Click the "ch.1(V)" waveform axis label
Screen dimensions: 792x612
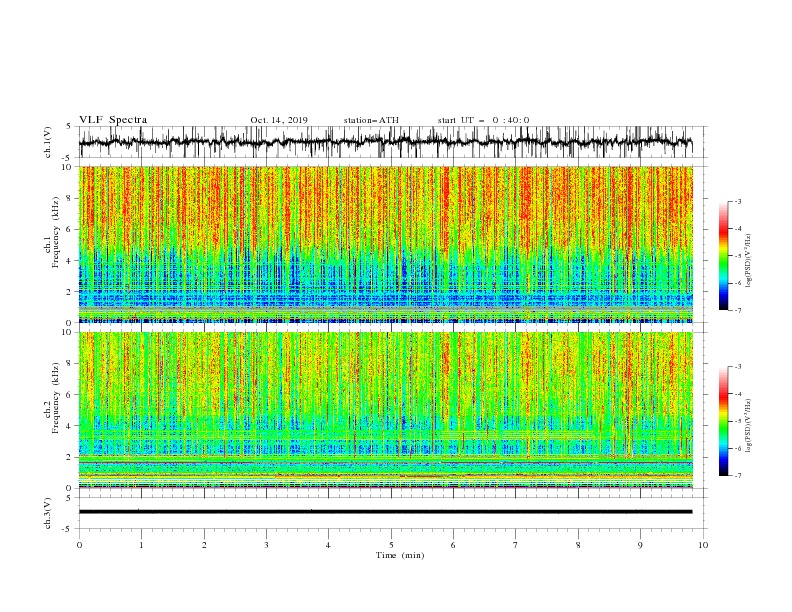pos(48,142)
